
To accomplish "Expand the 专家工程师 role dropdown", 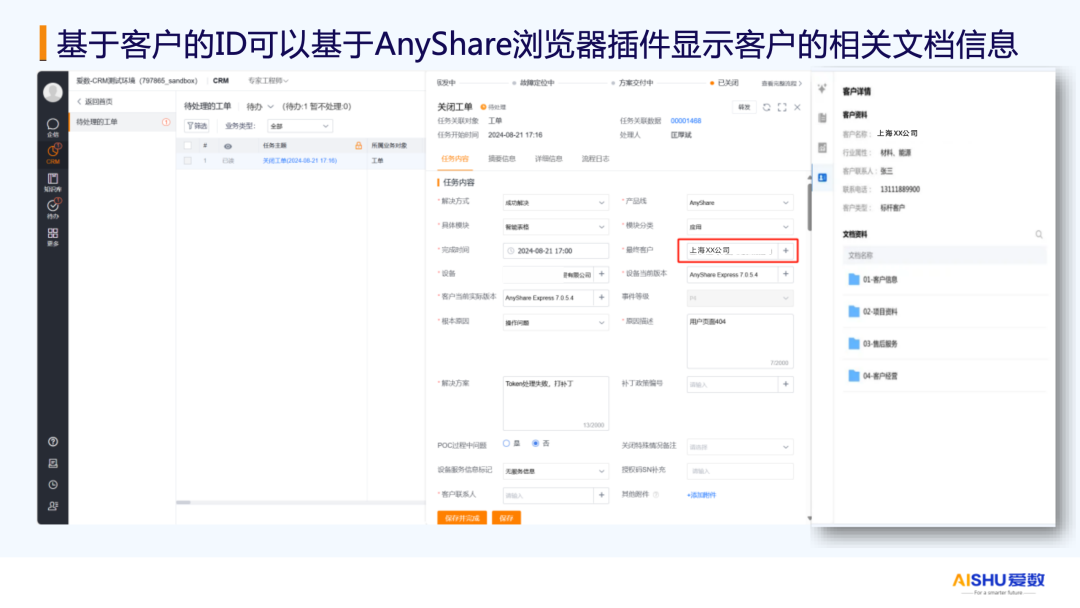I will point(268,81).
